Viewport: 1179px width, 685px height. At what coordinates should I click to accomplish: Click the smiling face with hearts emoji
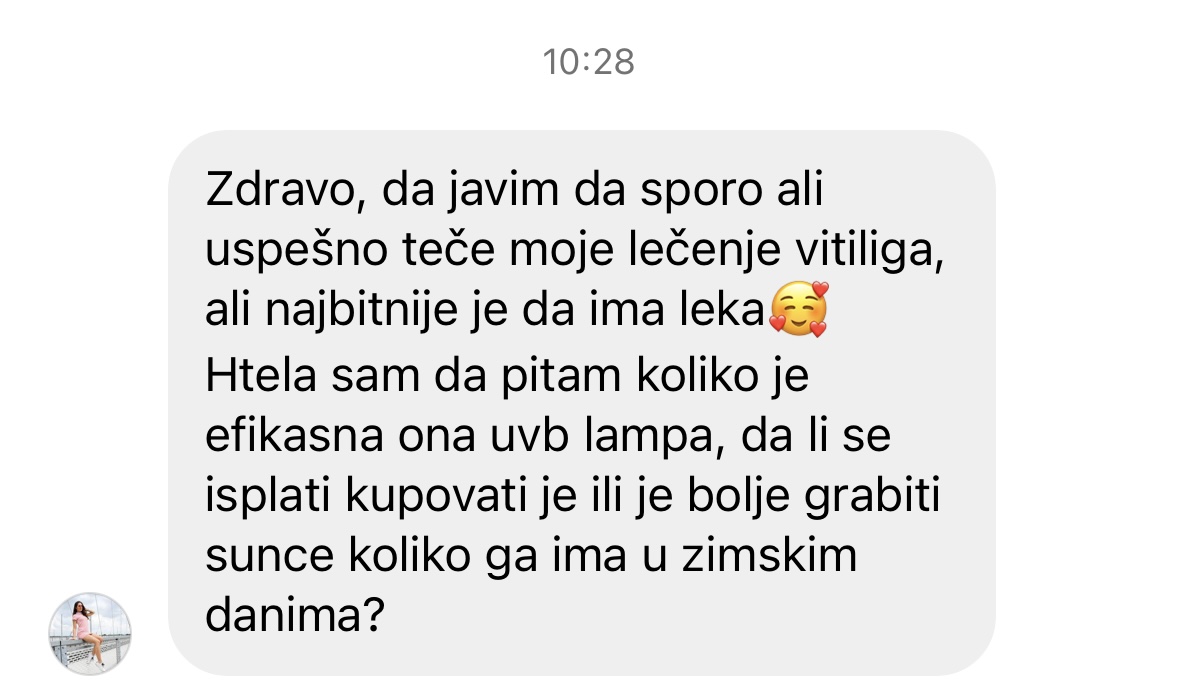point(798,309)
